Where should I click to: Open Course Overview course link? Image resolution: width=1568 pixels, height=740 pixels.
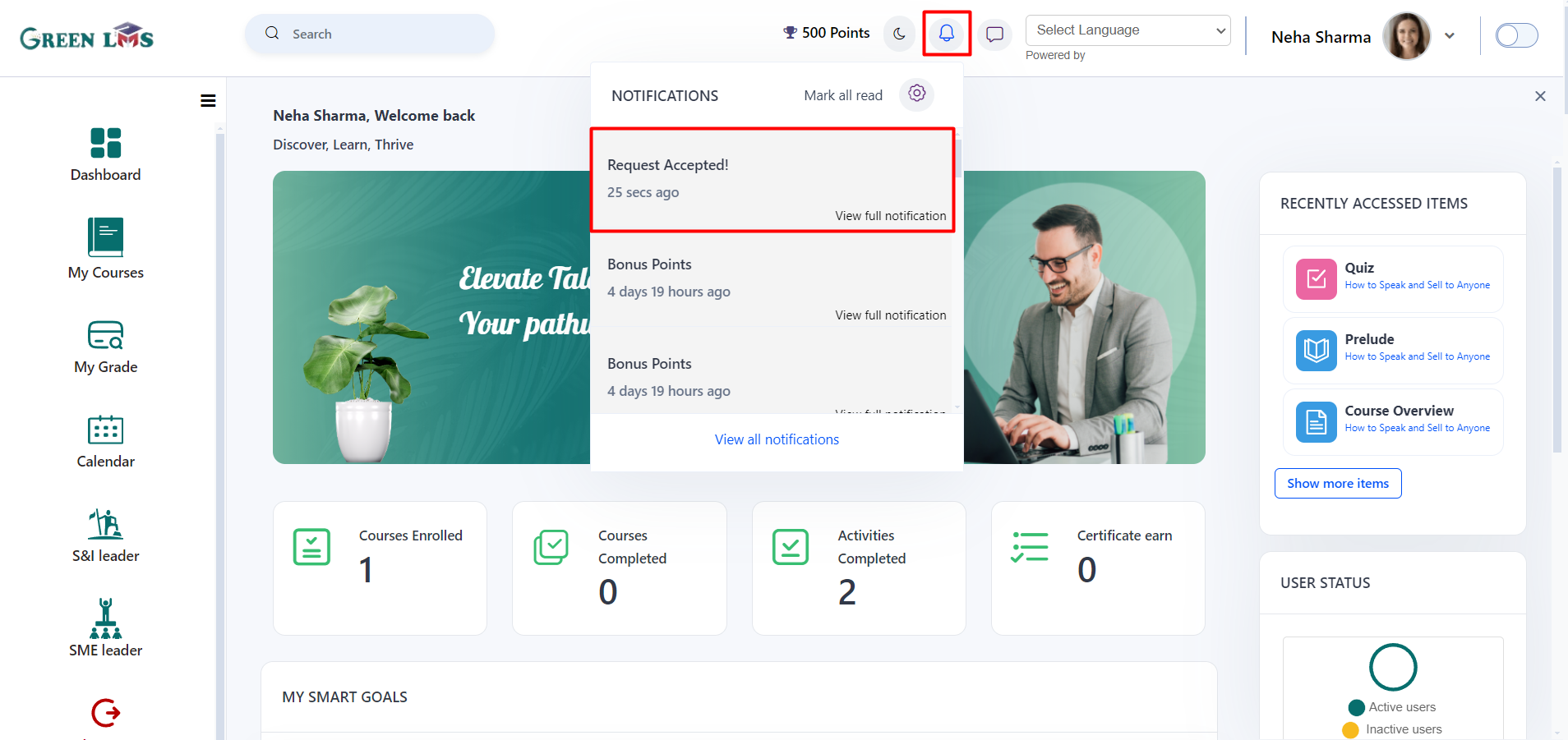[1417, 428]
